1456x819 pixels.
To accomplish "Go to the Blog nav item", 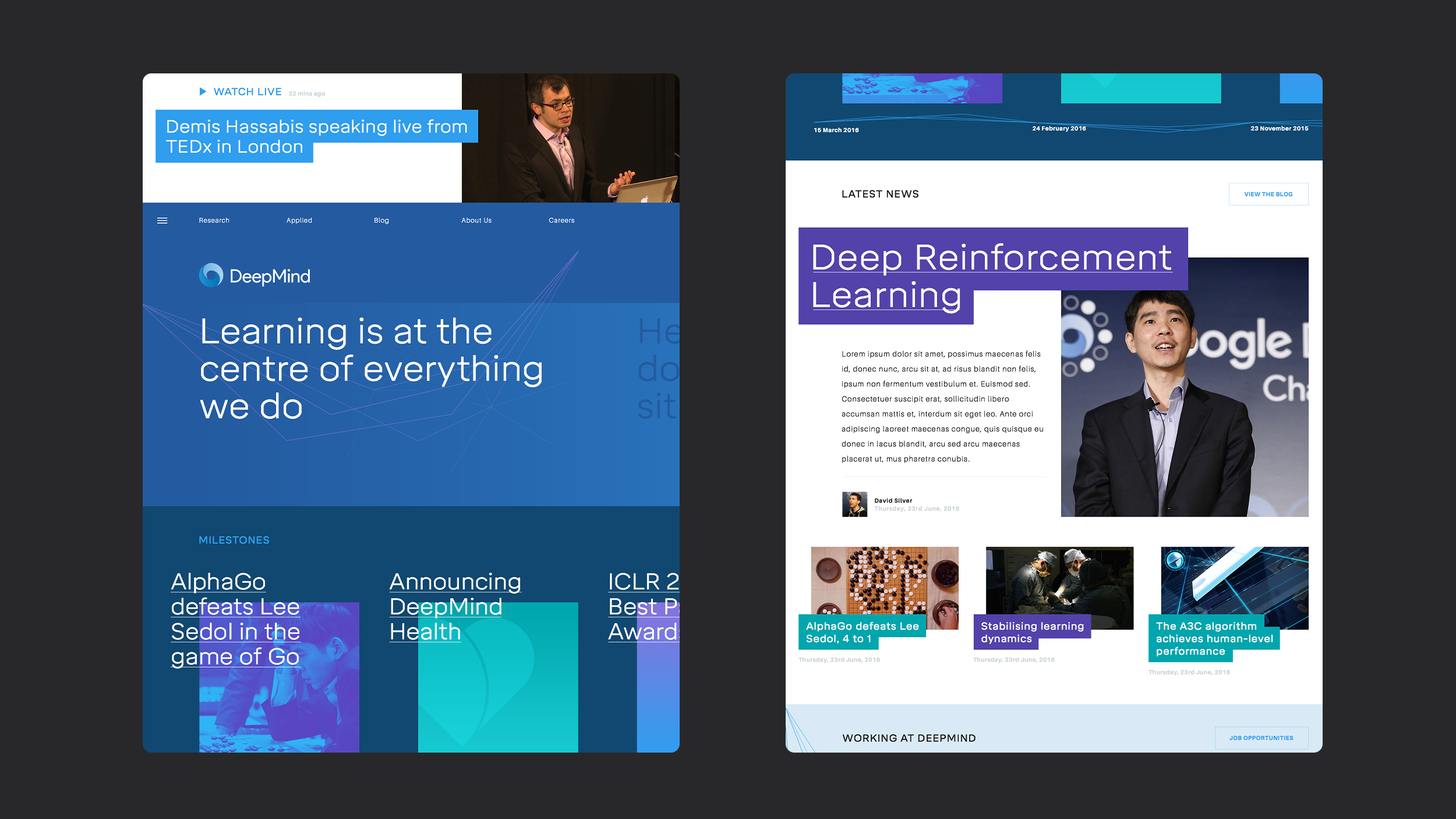I will pyautogui.click(x=381, y=221).
